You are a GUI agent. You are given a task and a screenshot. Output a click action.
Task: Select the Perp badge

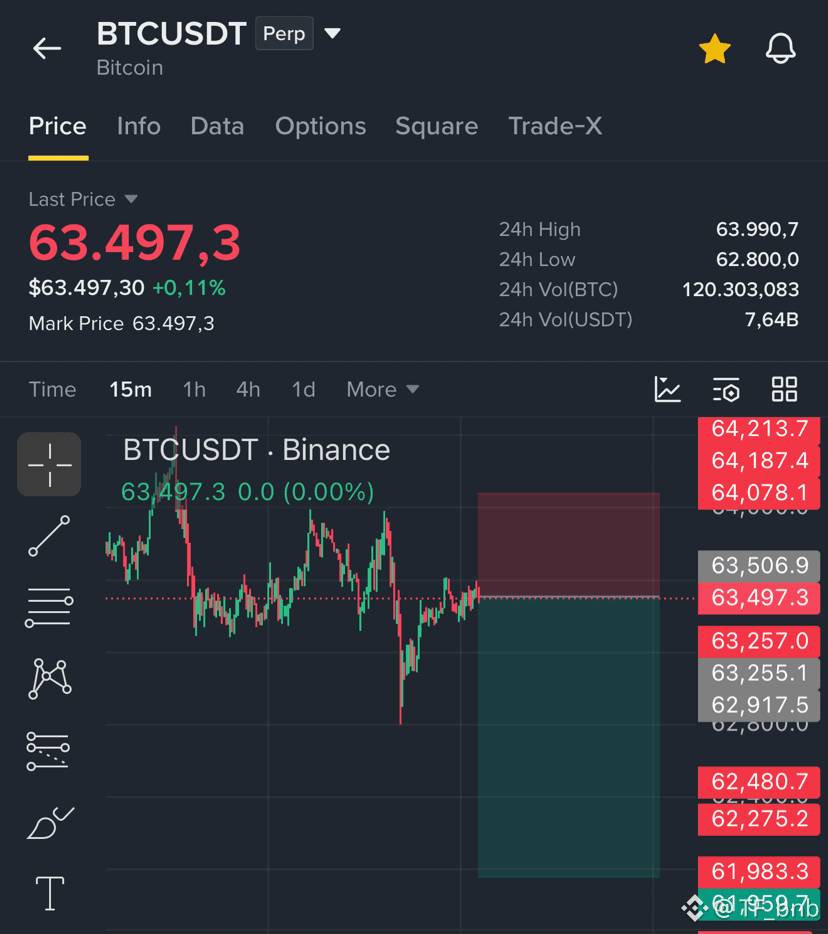[284, 33]
